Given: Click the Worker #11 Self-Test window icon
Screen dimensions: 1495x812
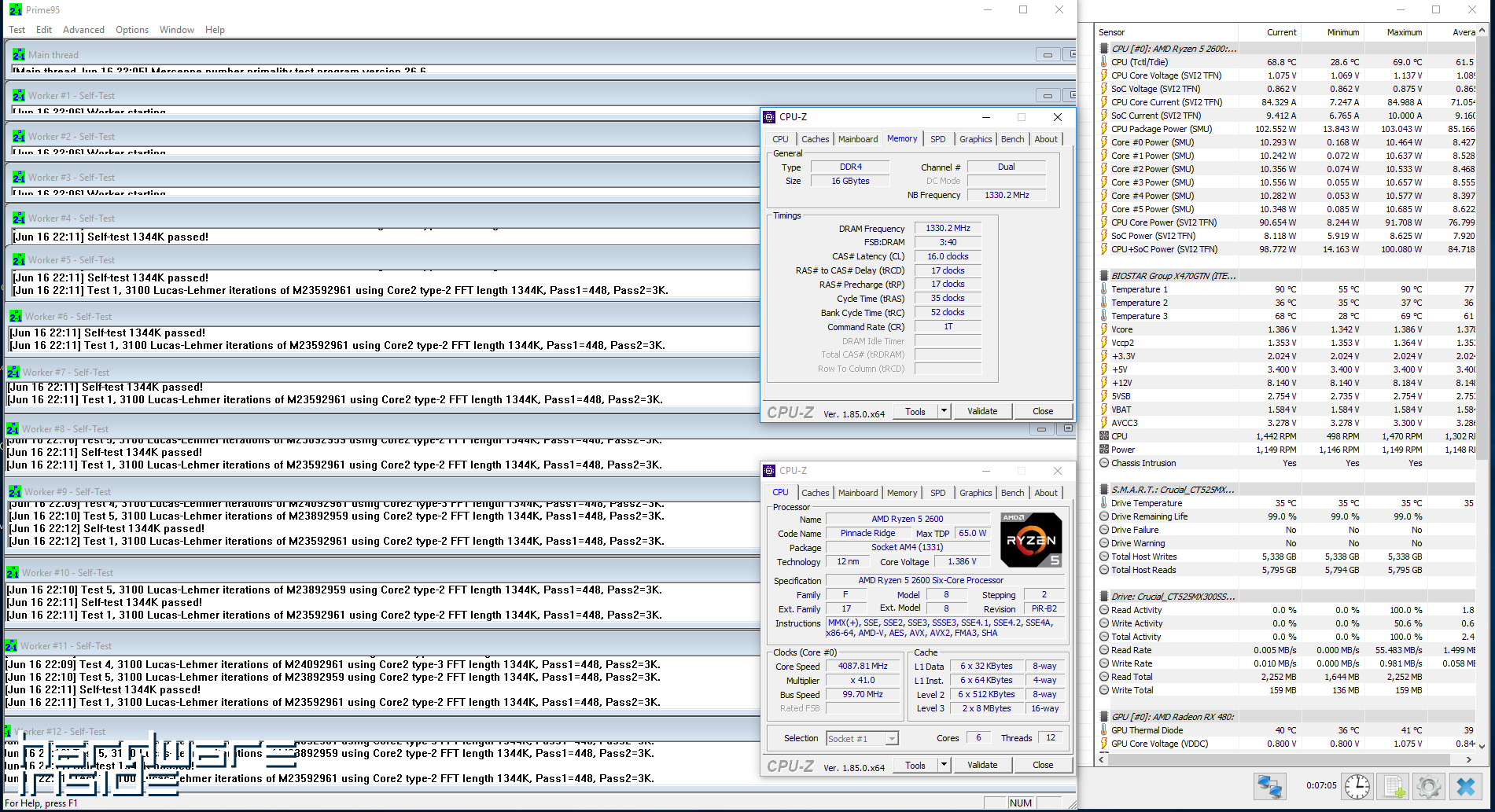Looking at the screenshot, I should (11, 645).
